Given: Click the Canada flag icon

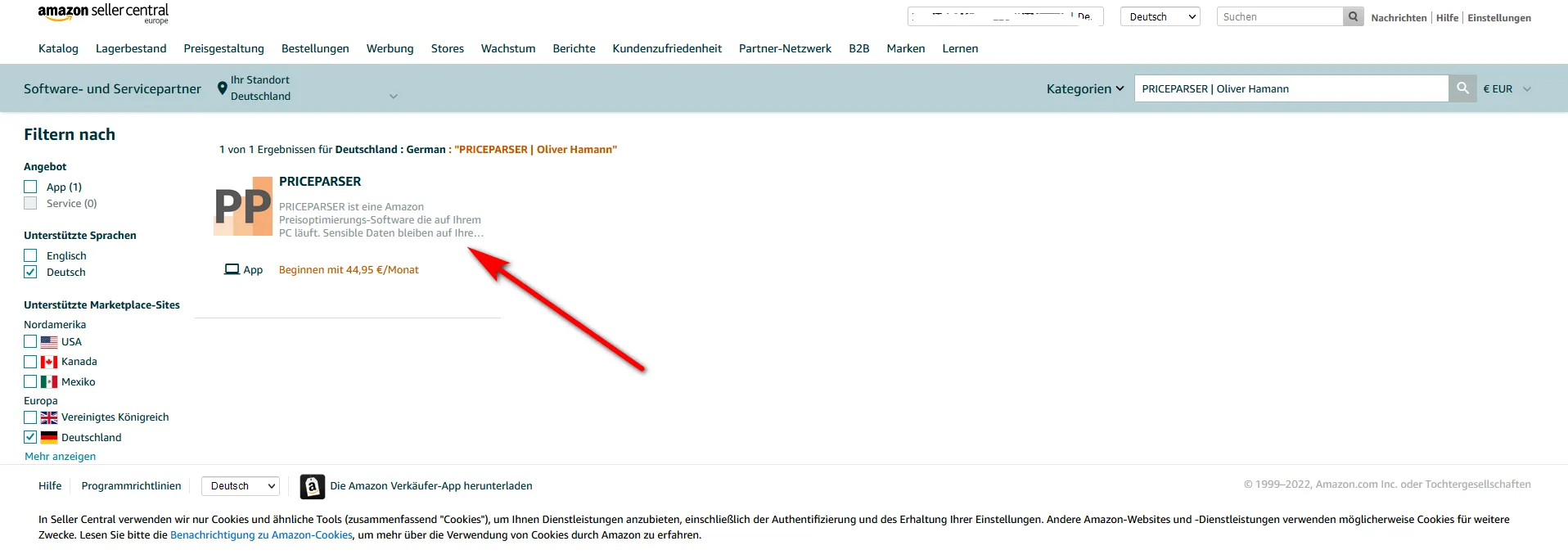Looking at the screenshot, I should click(49, 362).
